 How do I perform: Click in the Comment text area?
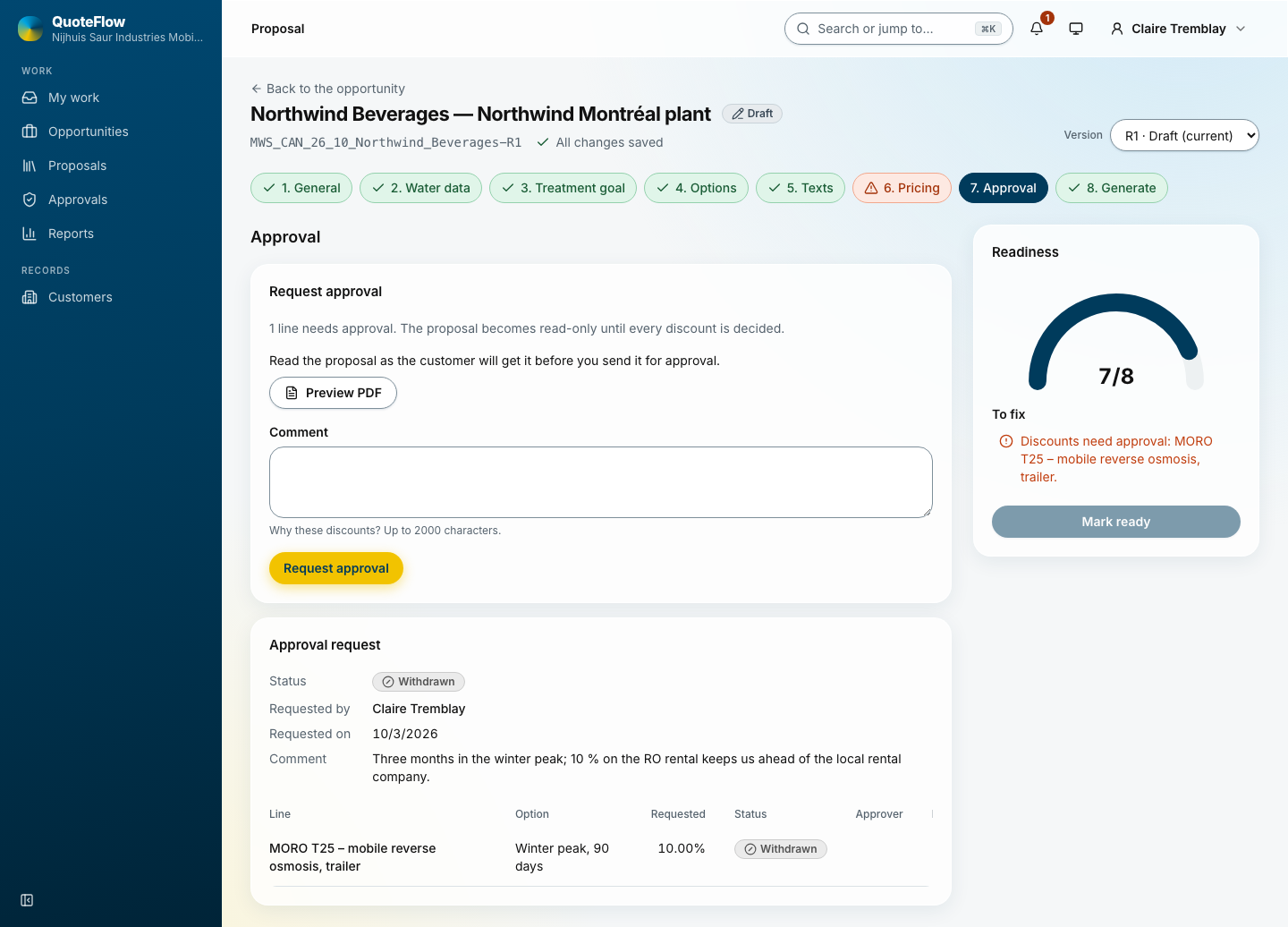click(x=601, y=482)
